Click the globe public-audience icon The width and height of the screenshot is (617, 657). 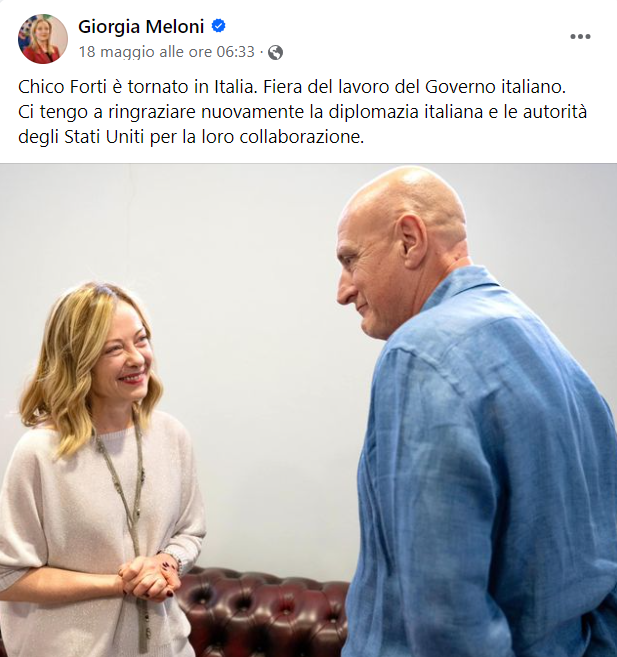pyautogui.click(x=275, y=52)
